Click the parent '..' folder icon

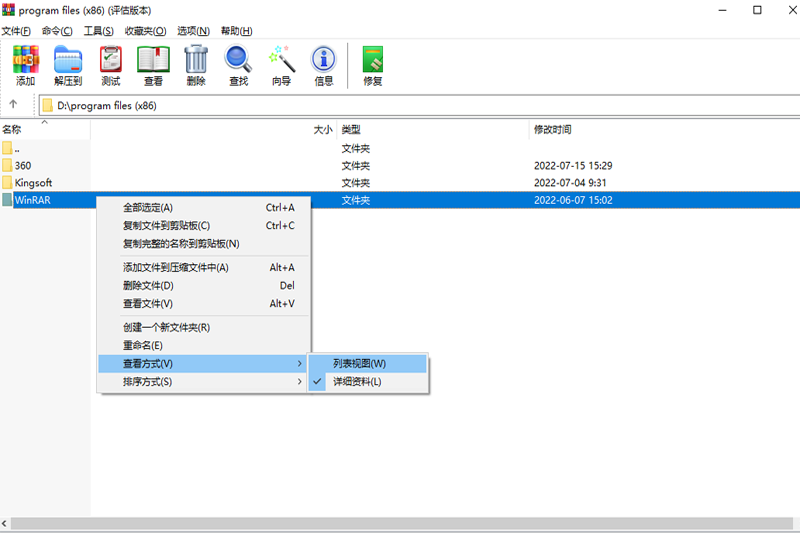[7, 148]
